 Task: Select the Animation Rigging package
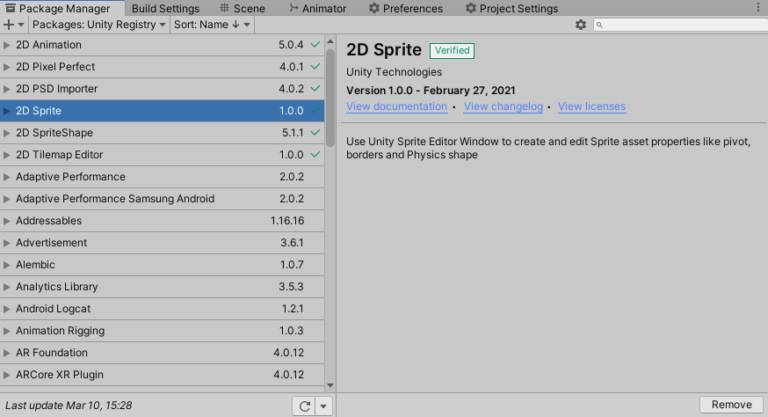click(162, 331)
